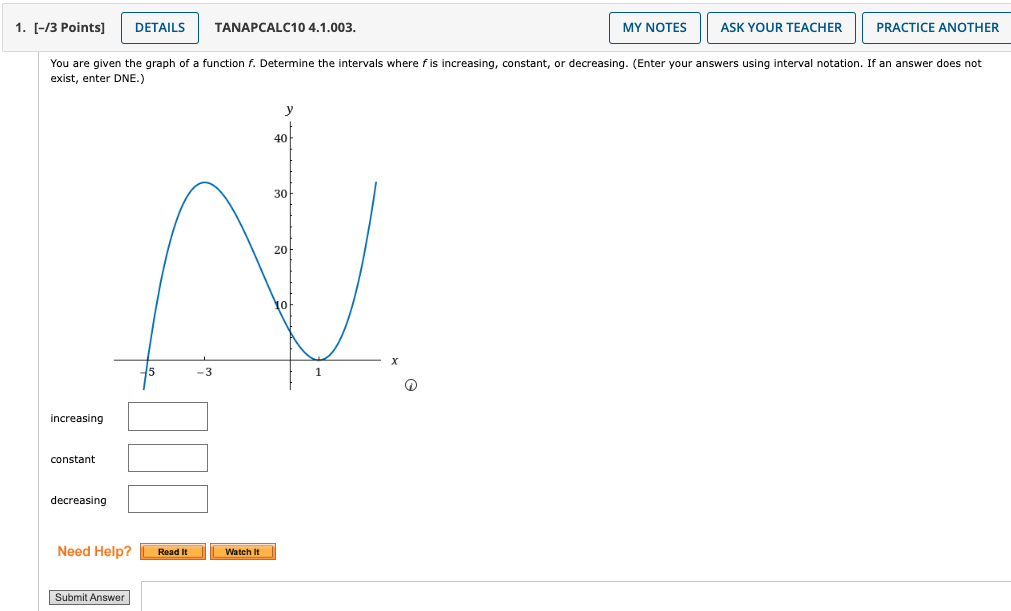
Task: Click the Submit Answer button
Action: [x=89, y=597]
